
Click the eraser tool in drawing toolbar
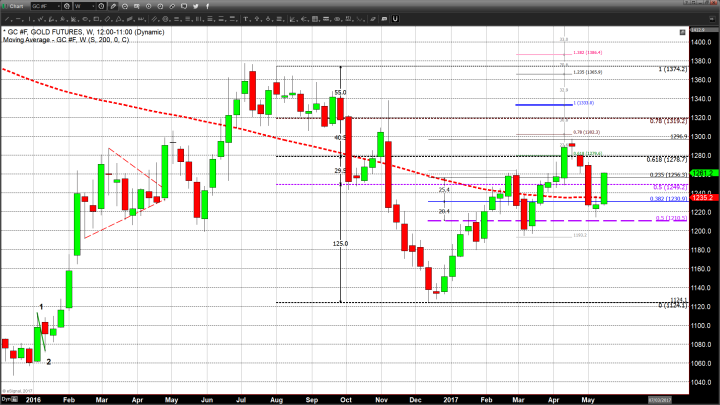click(x=373, y=19)
